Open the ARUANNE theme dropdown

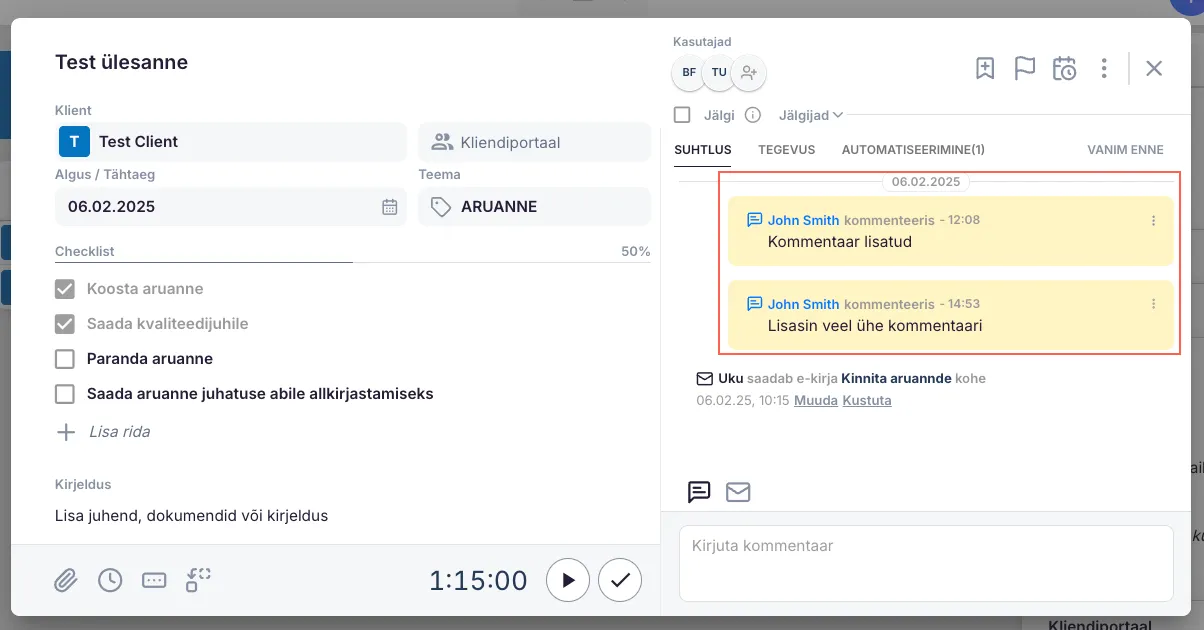(534, 207)
